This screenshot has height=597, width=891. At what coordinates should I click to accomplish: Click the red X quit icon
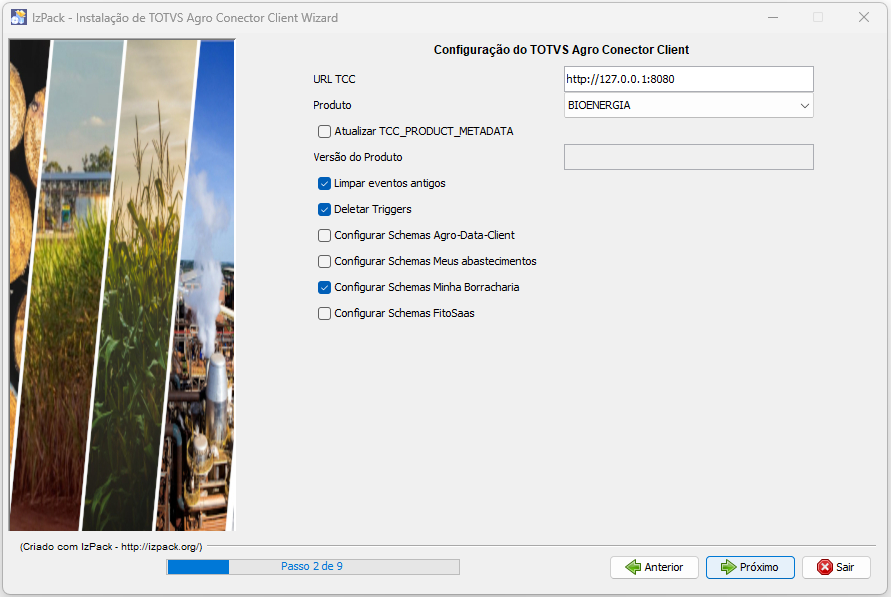coord(825,567)
